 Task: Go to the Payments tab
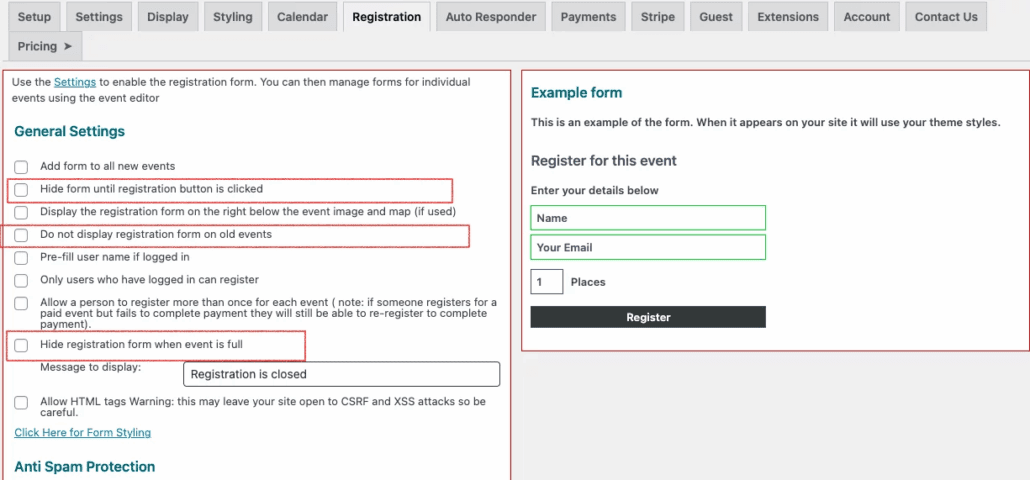[x=588, y=17]
